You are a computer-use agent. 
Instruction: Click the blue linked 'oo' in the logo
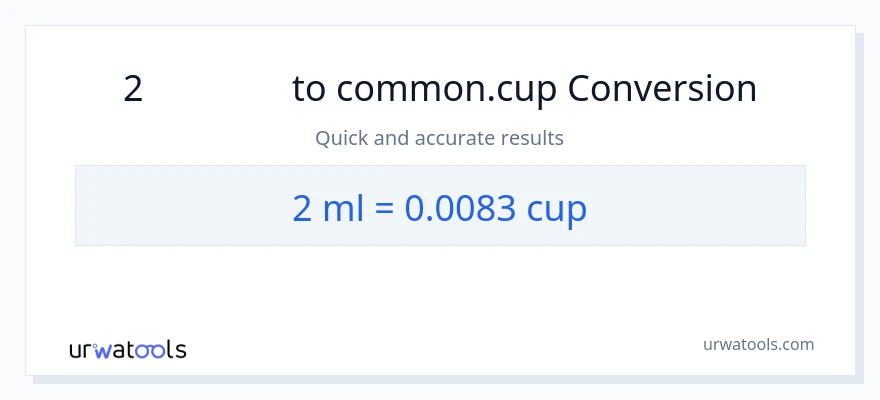click(x=152, y=350)
